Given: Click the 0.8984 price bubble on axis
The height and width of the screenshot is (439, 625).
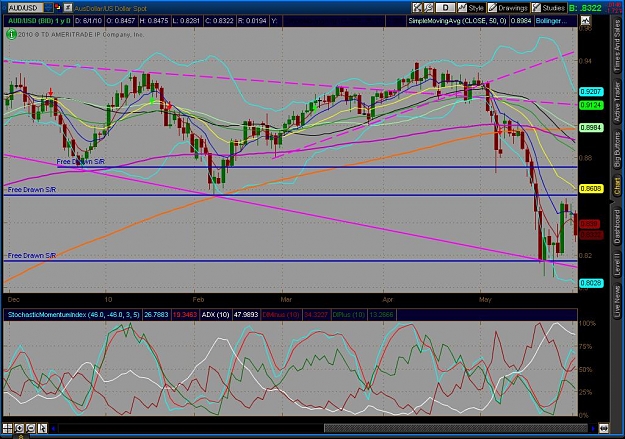Looking at the screenshot, I should (590, 128).
